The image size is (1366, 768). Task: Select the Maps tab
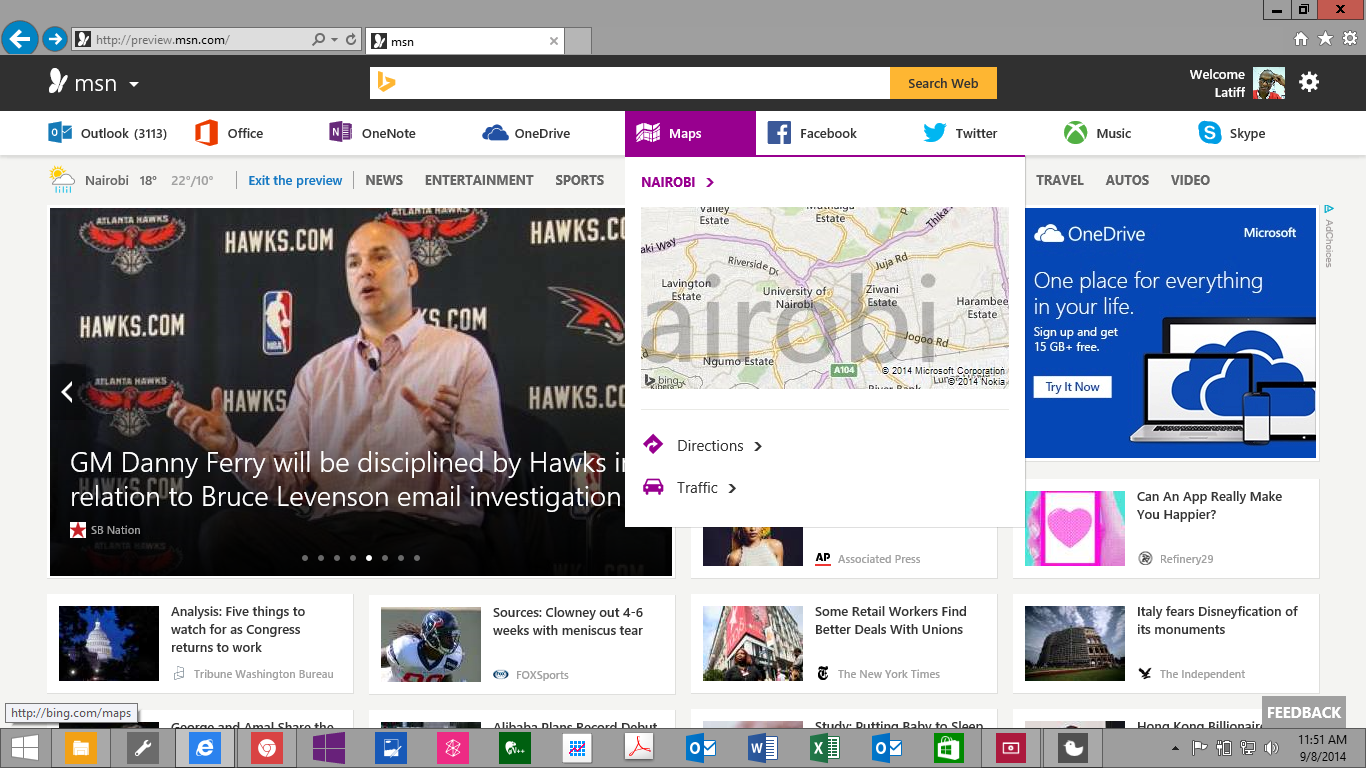[x=690, y=133]
